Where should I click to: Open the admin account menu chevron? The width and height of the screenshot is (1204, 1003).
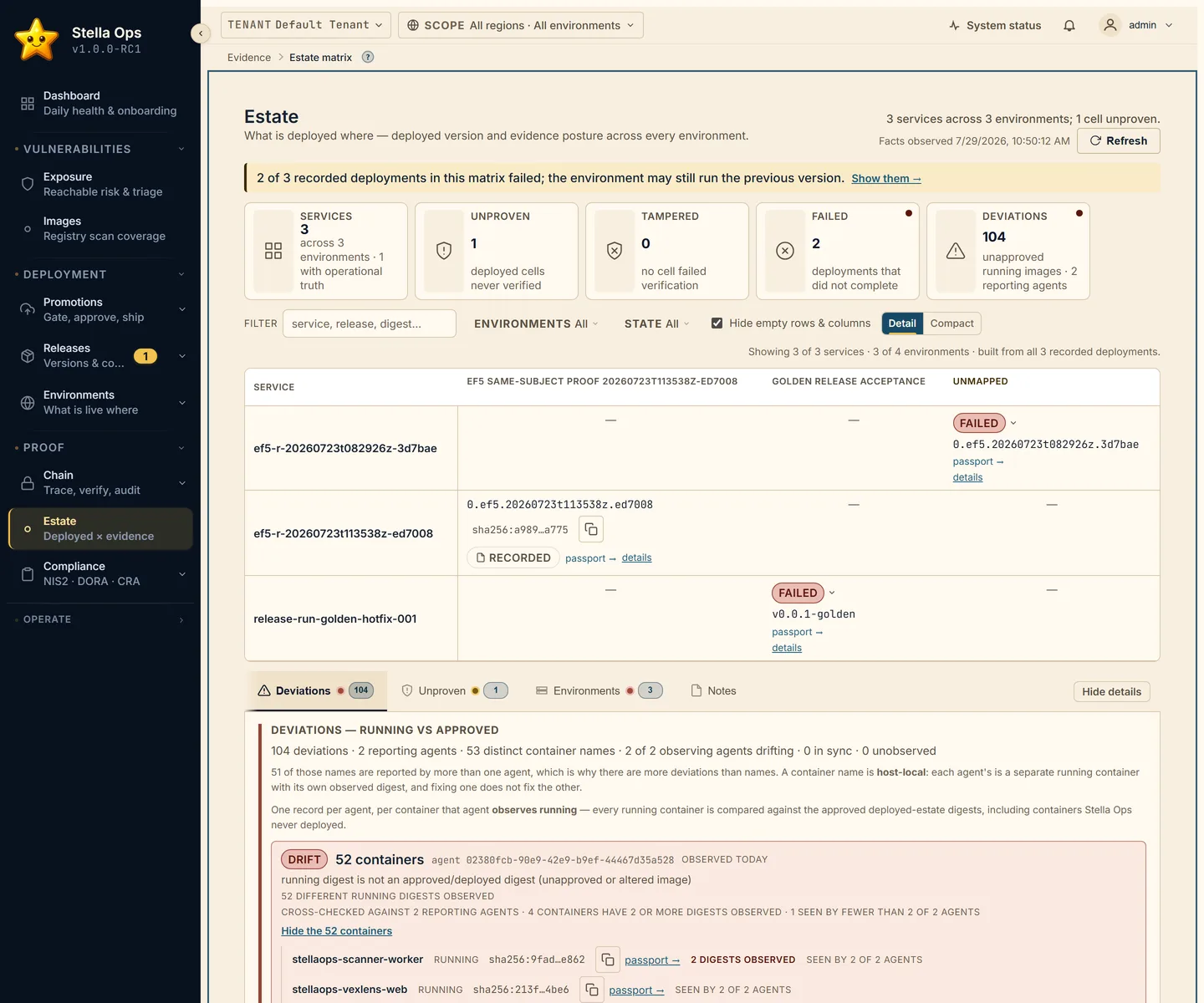pyautogui.click(x=1169, y=25)
